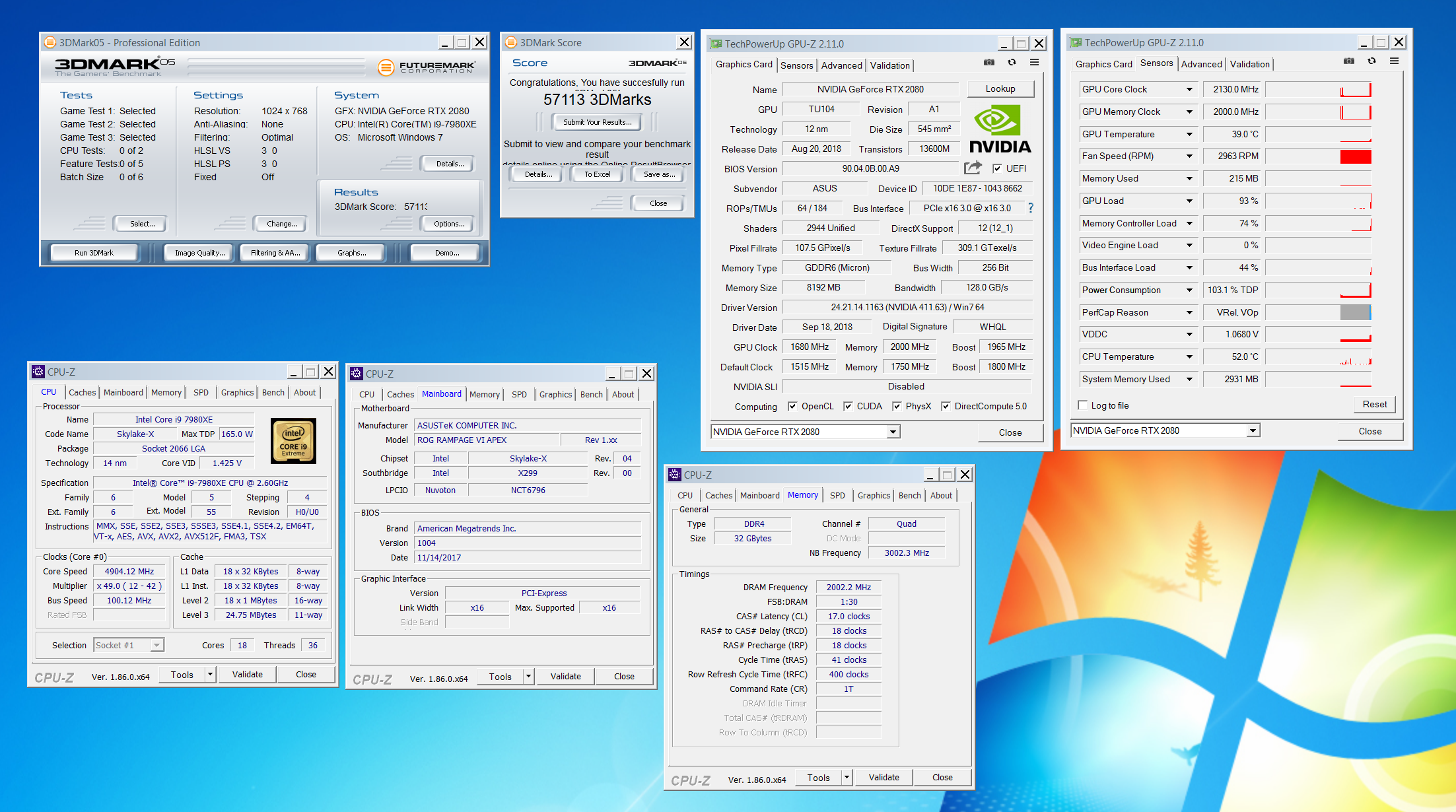1456x812 pixels.
Task: Switch to Validation tab in GPU-Z Sensors window
Action: pyautogui.click(x=1249, y=64)
